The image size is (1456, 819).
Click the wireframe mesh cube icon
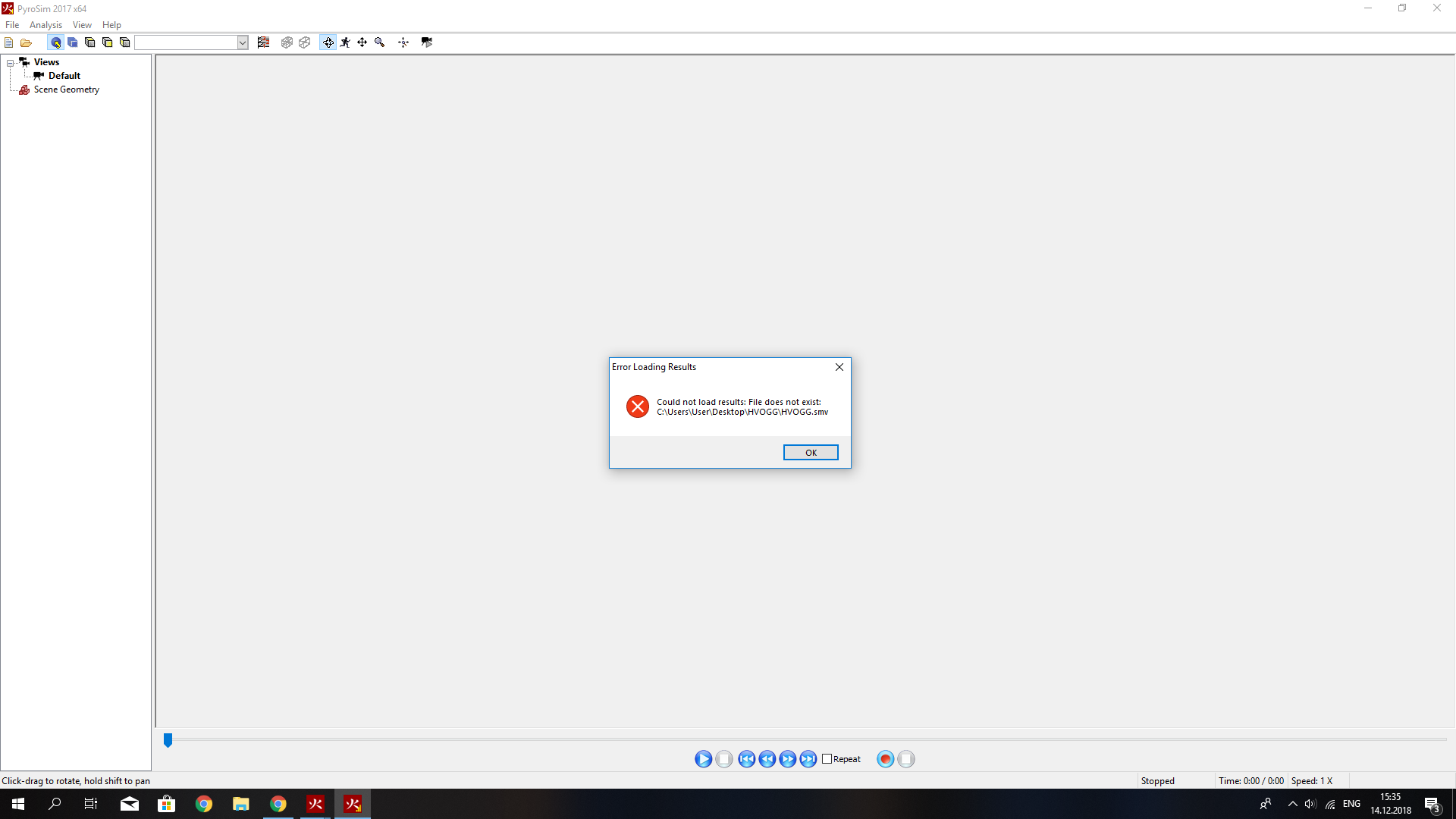click(x=287, y=42)
